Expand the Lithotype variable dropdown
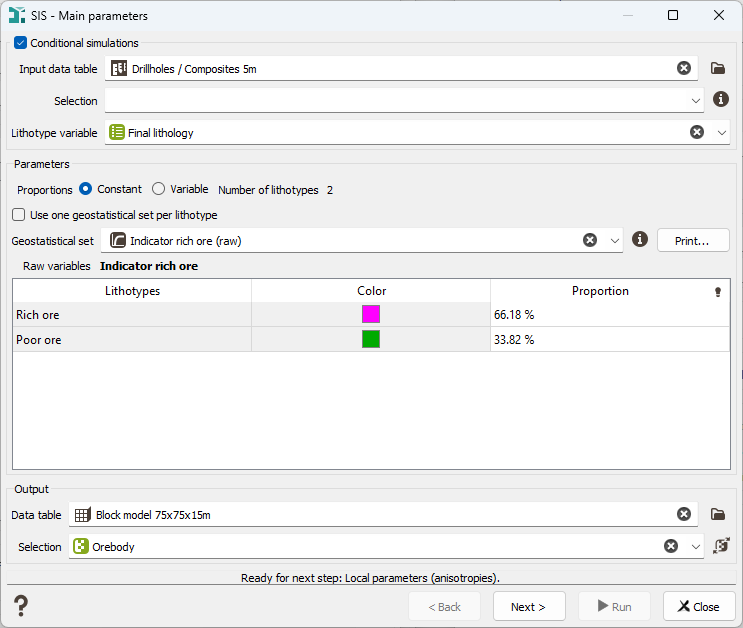This screenshot has height=628, width=743. [722, 132]
